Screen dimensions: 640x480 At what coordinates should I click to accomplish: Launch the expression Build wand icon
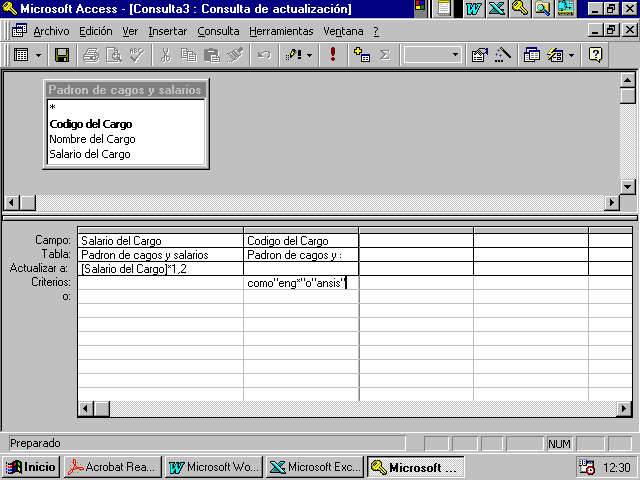tap(503, 55)
